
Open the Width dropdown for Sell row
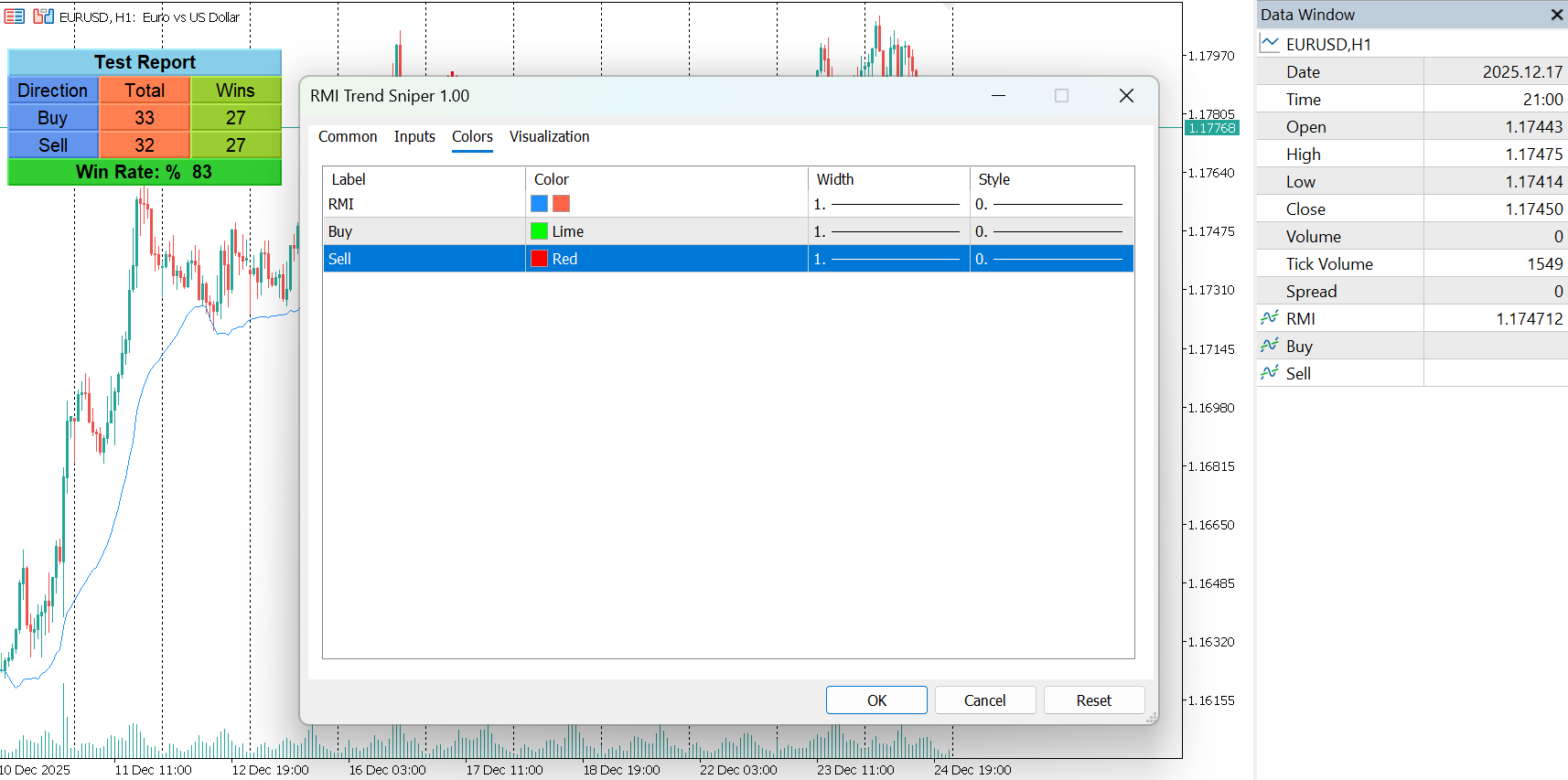click(888, 259)
